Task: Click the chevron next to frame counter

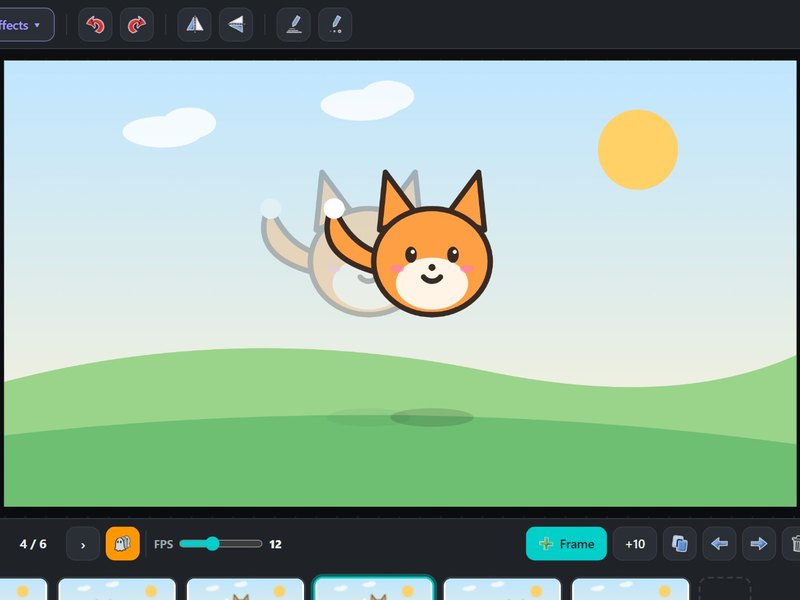Action: (x=83, y=544)
